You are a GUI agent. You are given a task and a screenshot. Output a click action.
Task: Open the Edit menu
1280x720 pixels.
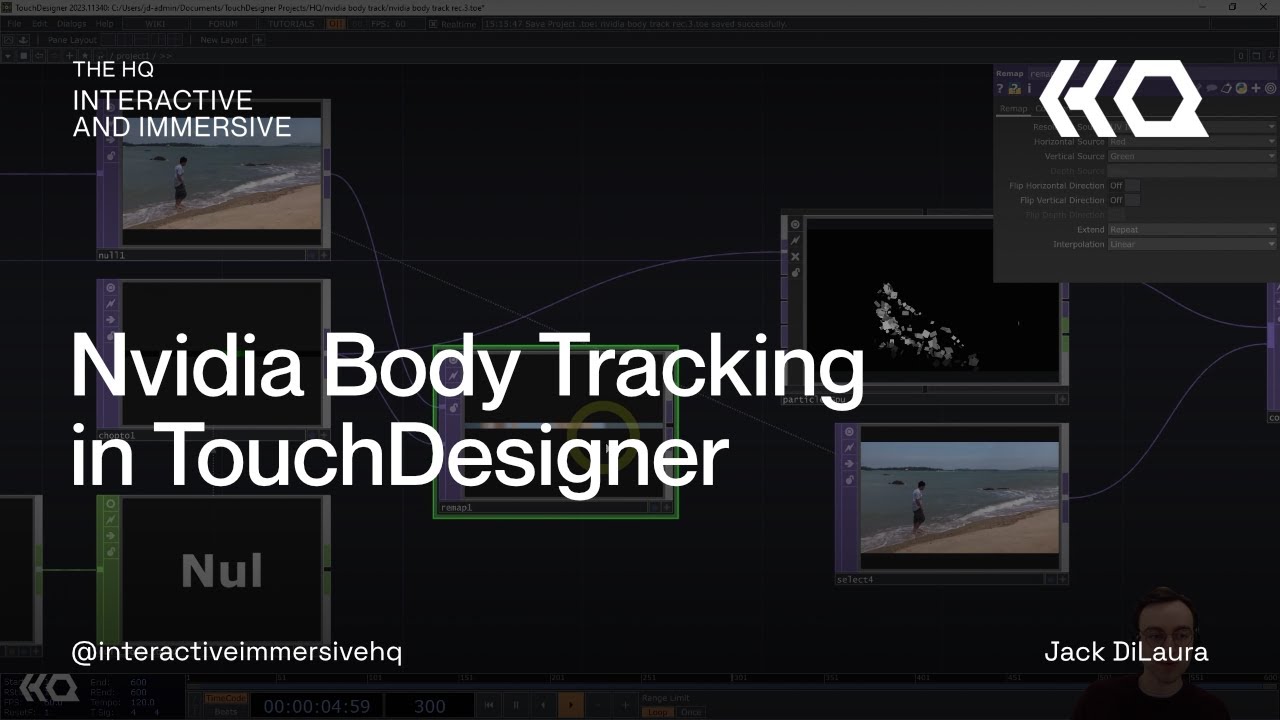point(39,23)
